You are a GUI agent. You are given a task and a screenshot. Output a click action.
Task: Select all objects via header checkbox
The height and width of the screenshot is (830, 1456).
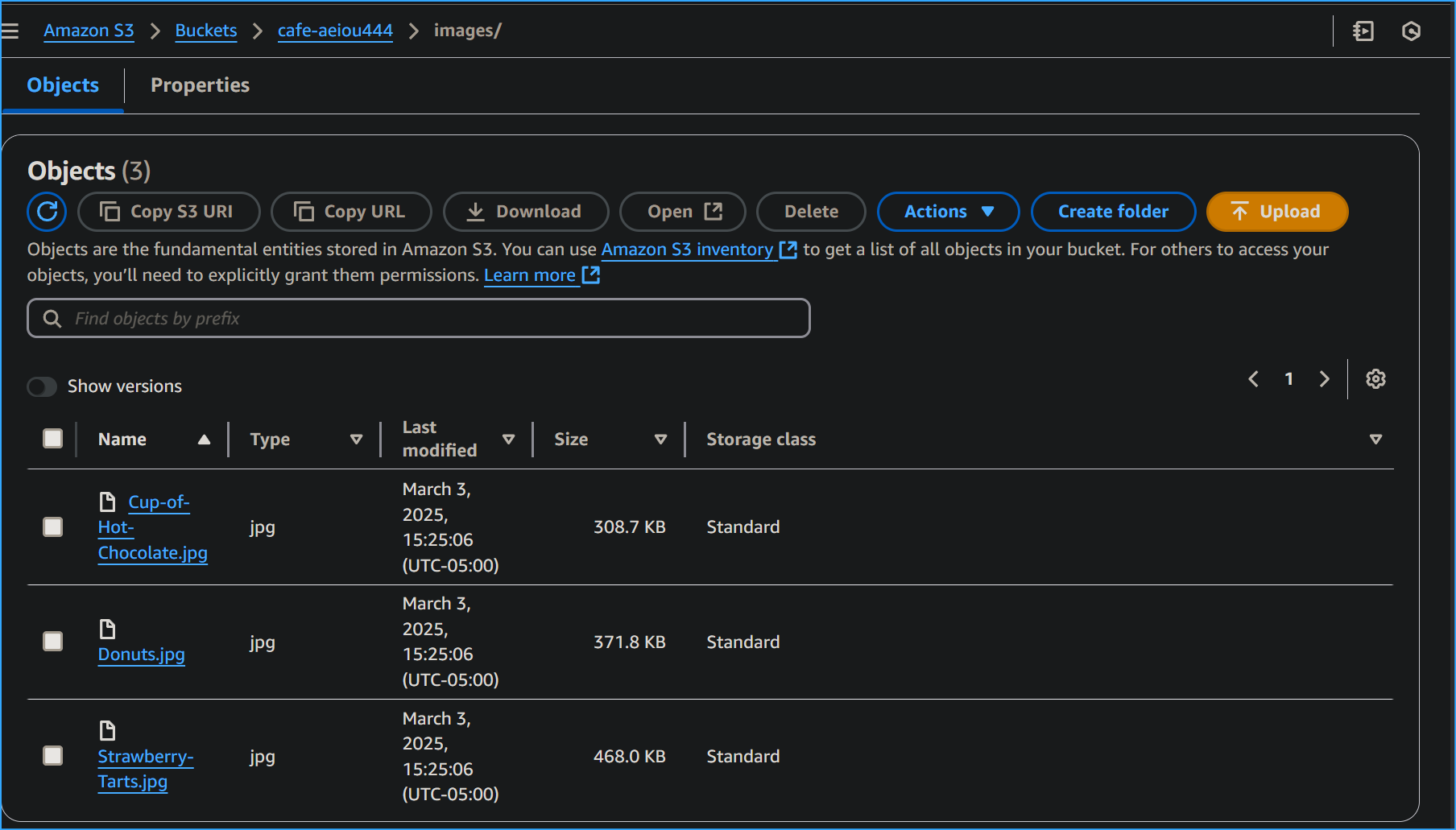pos(52,438)
